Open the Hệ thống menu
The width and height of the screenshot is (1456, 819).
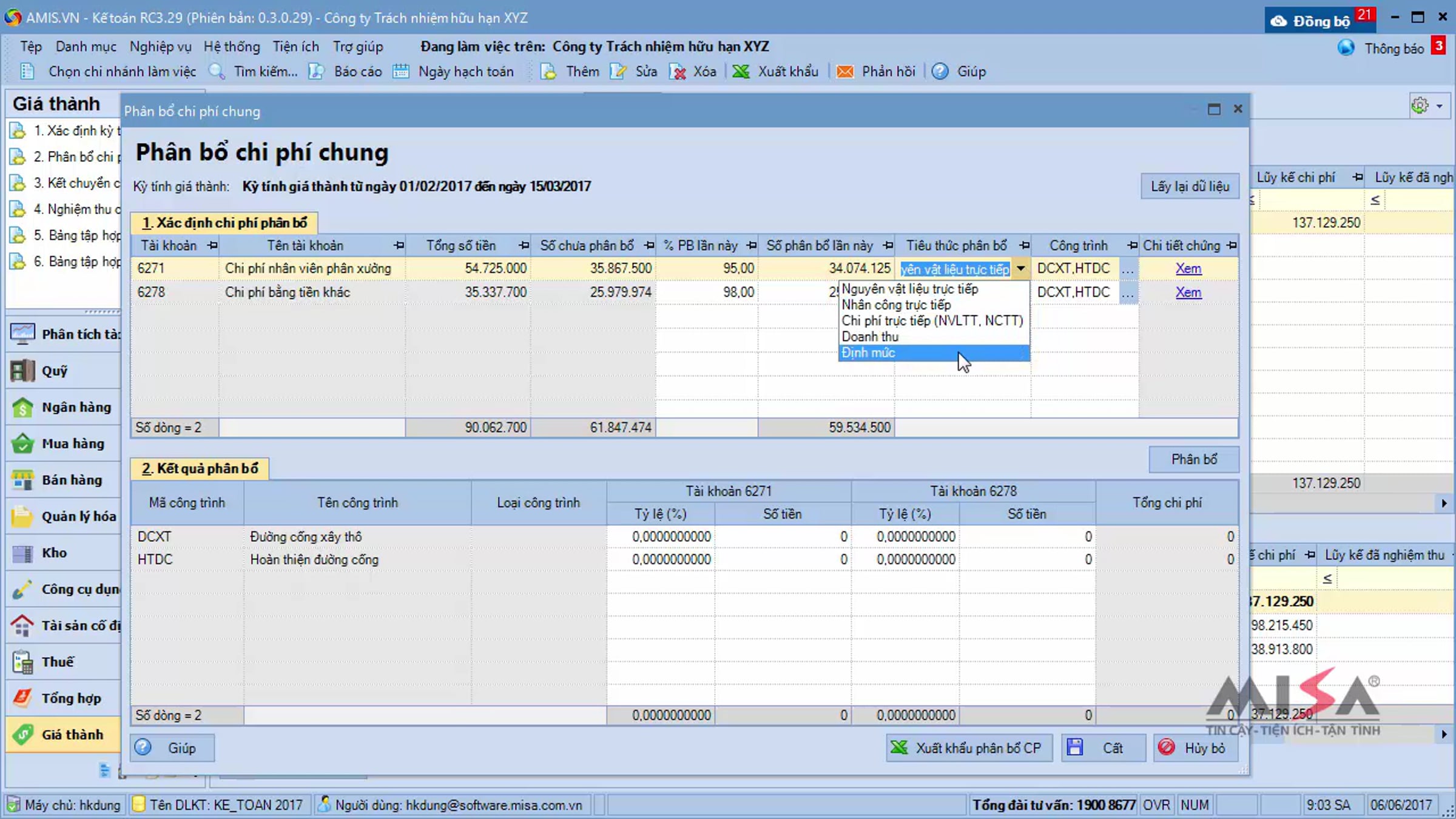click(x=232, y=47)
